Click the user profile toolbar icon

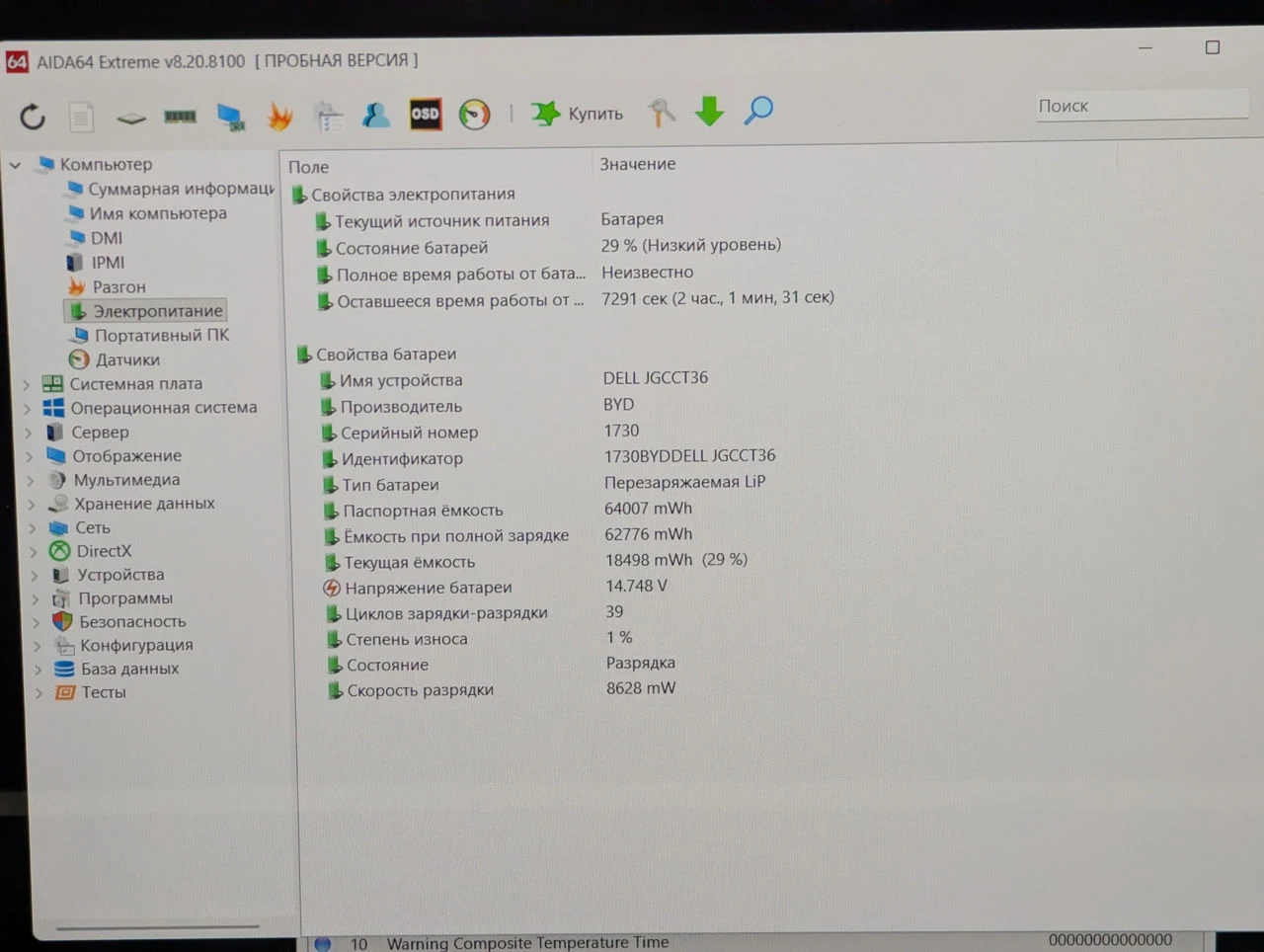point(376,116)
